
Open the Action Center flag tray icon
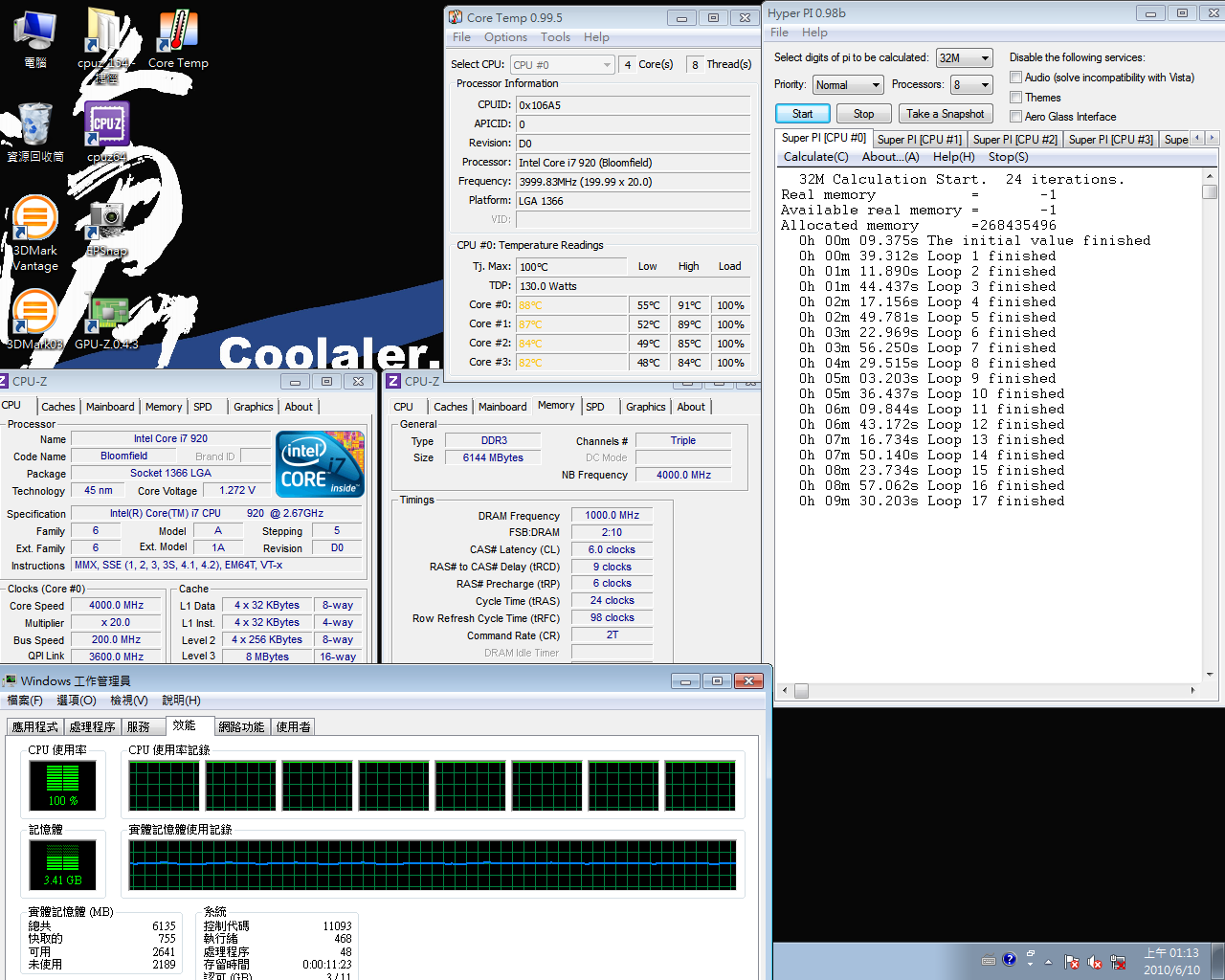pyautogui.click(x=1072, y=962)
